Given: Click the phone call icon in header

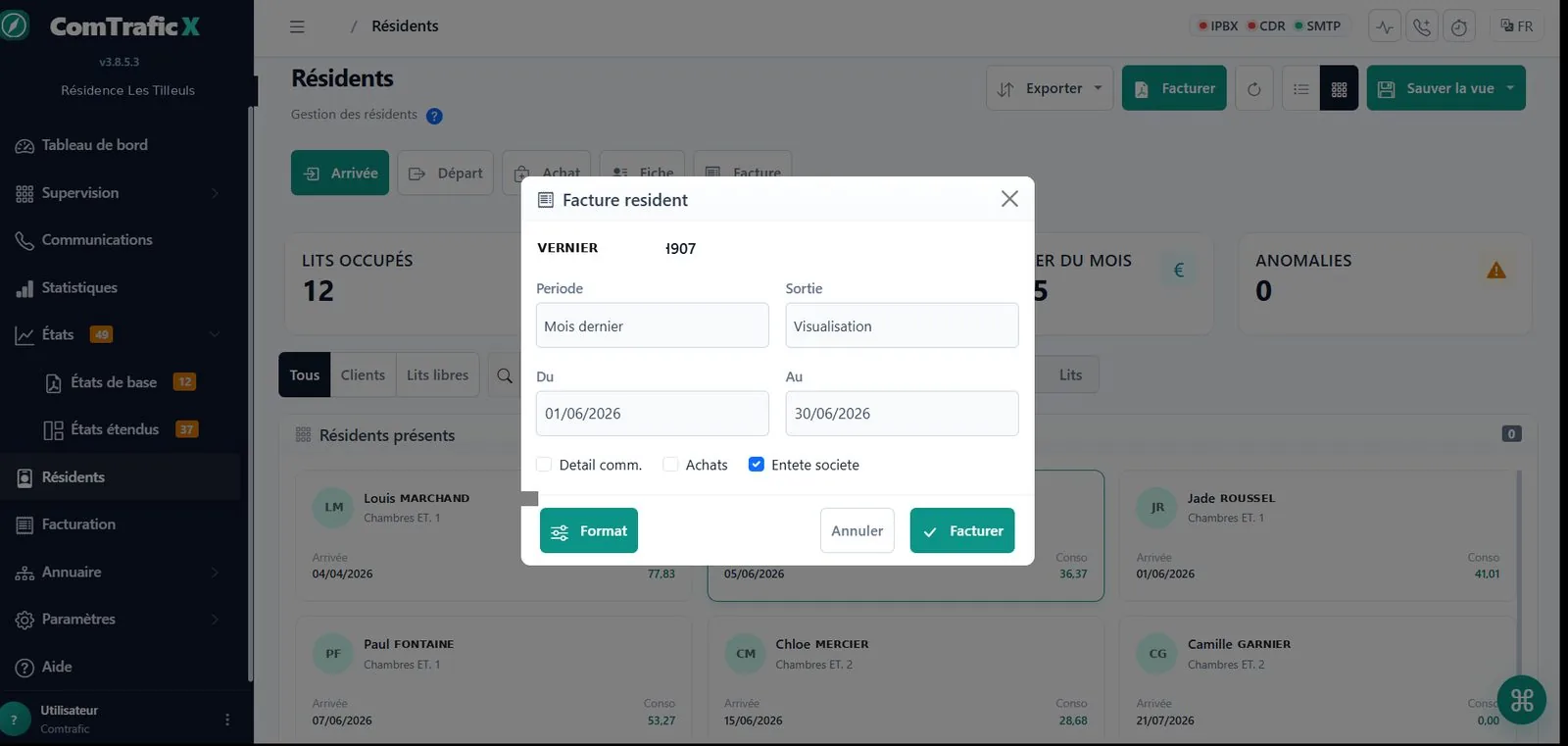Looking at the screenshot, I should click(1421, 26).
